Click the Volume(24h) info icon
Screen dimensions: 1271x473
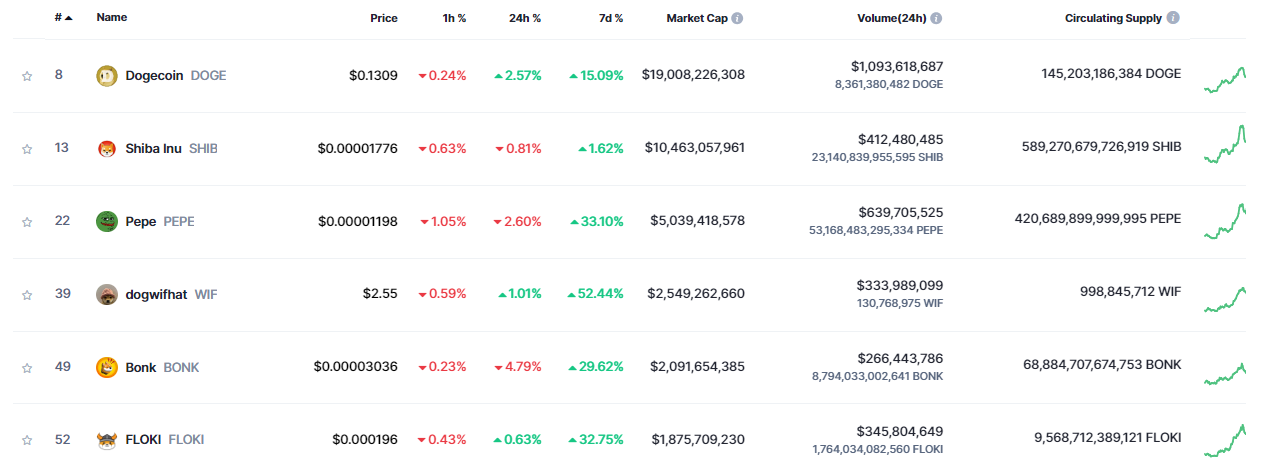tap(936, 18)
